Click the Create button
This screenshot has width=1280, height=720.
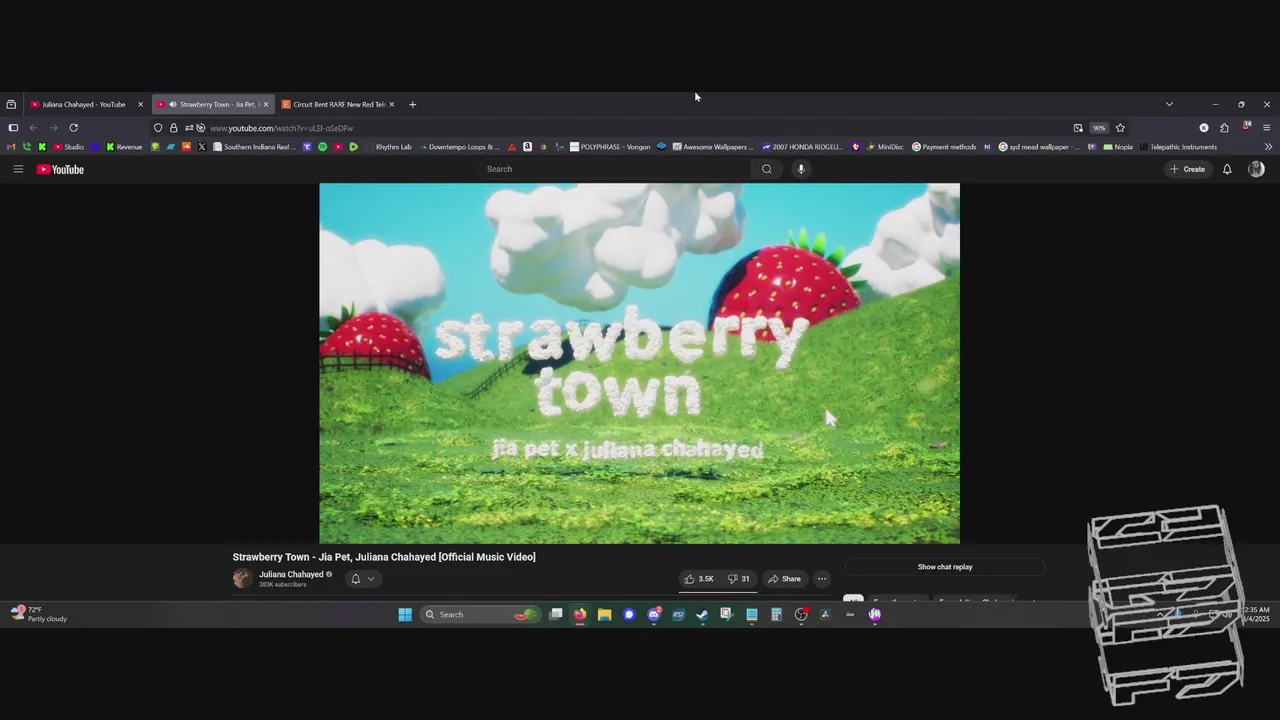tap(1188, 169)
